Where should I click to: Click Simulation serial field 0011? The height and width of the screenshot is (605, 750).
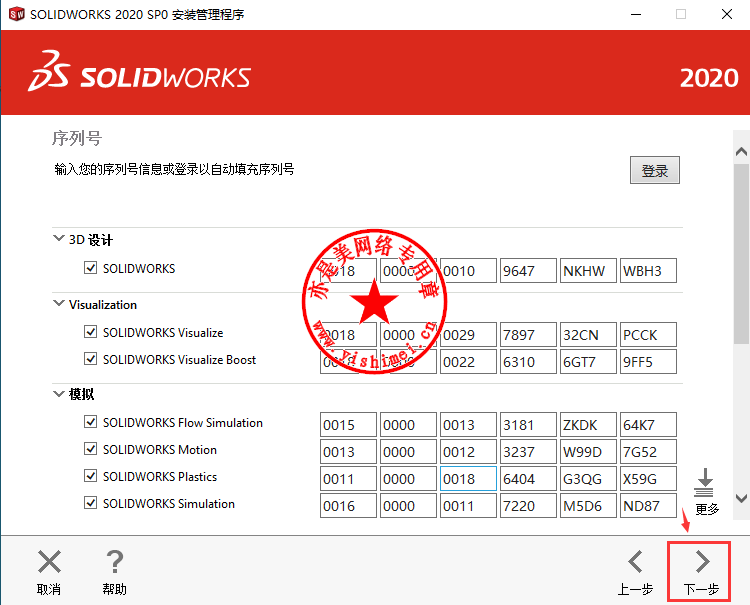pyautogui.click(x=468, y=506)
